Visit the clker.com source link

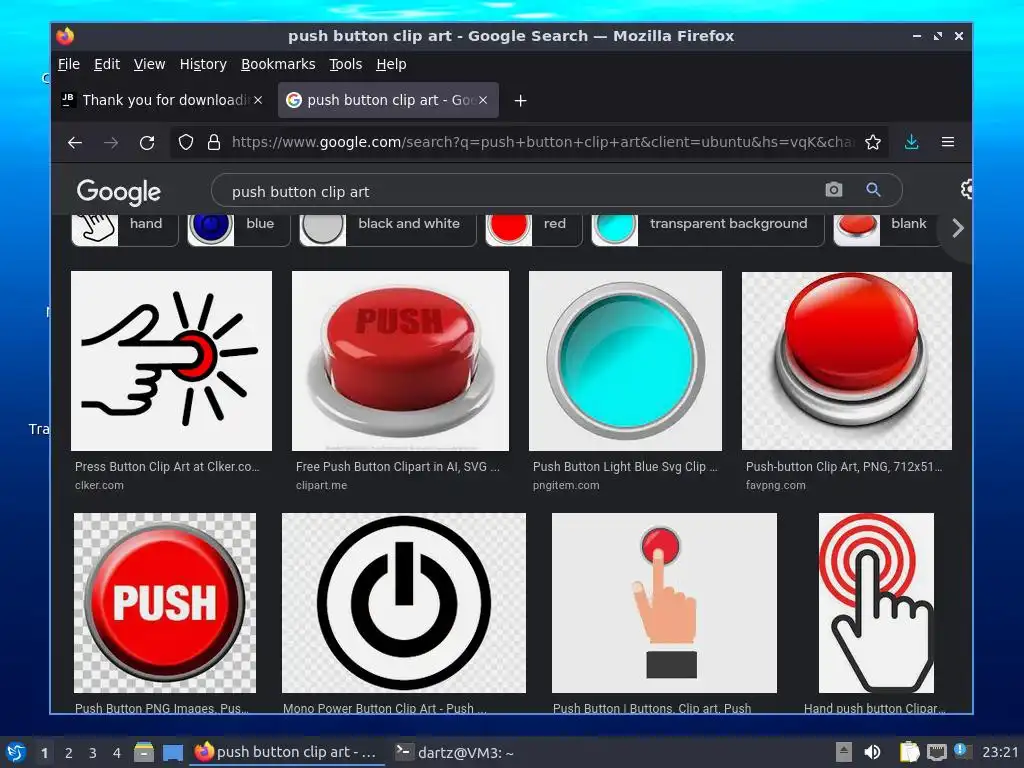pos(99,485)
